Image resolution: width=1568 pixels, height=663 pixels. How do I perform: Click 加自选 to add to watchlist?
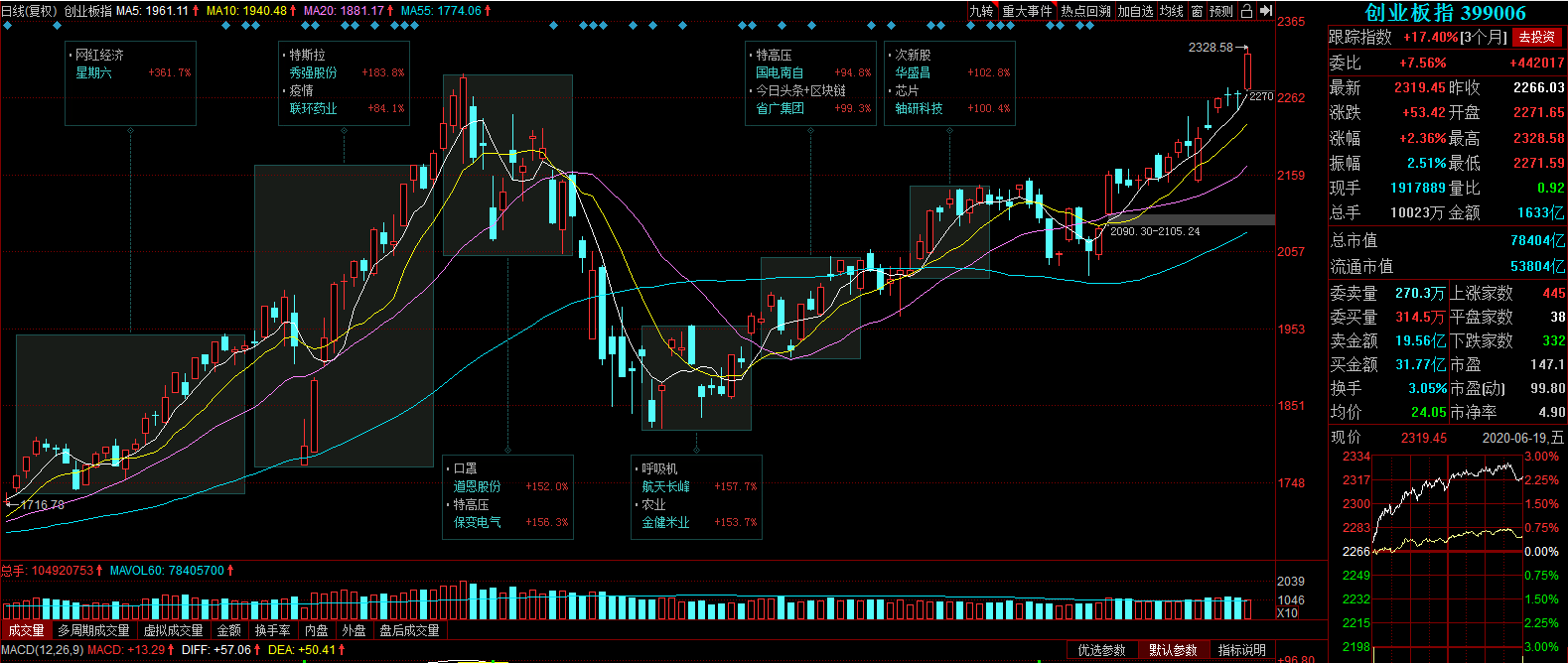click(x=1135, y=11)
